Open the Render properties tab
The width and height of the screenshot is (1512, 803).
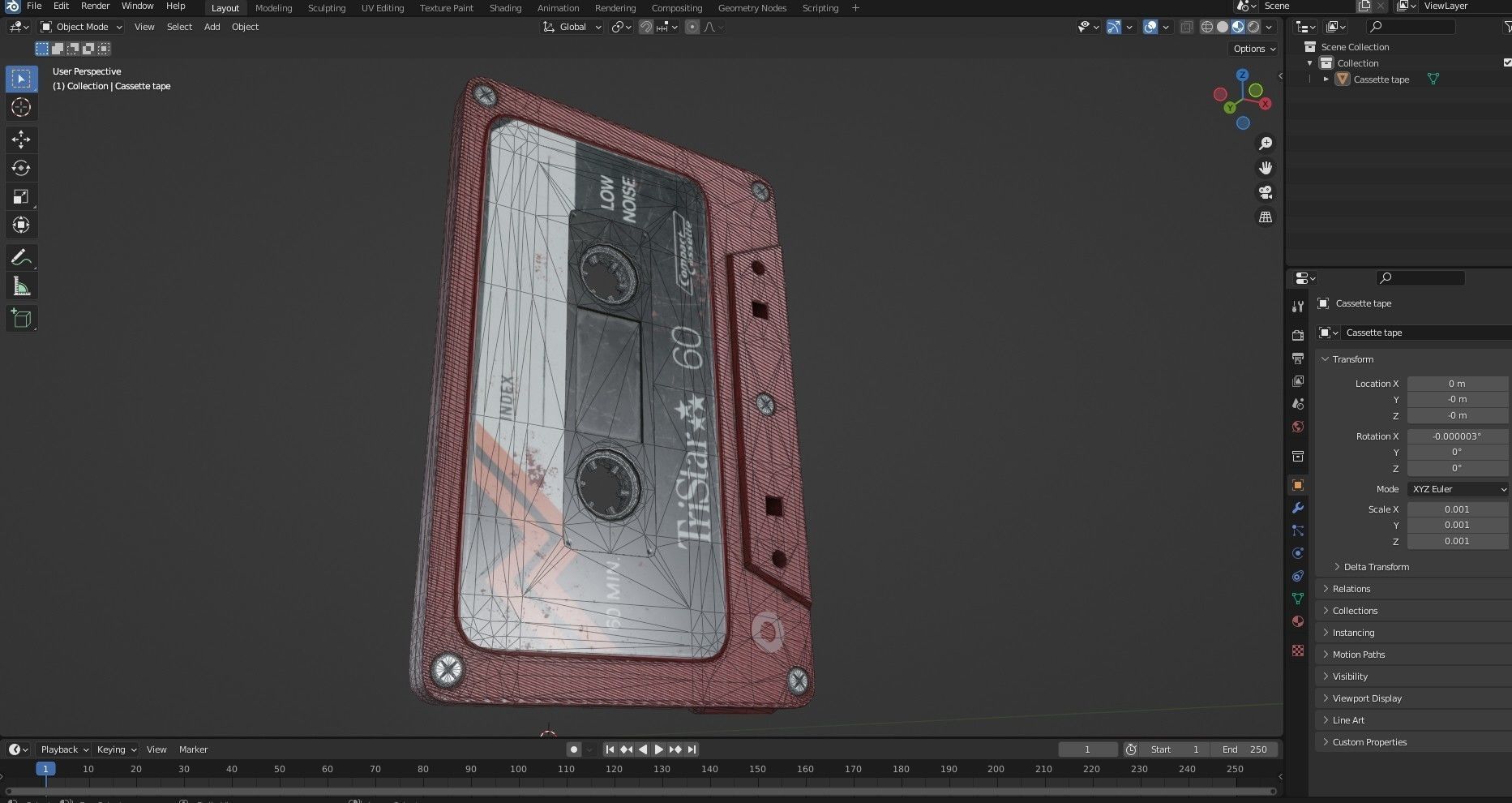click(x=1298, y=335)
